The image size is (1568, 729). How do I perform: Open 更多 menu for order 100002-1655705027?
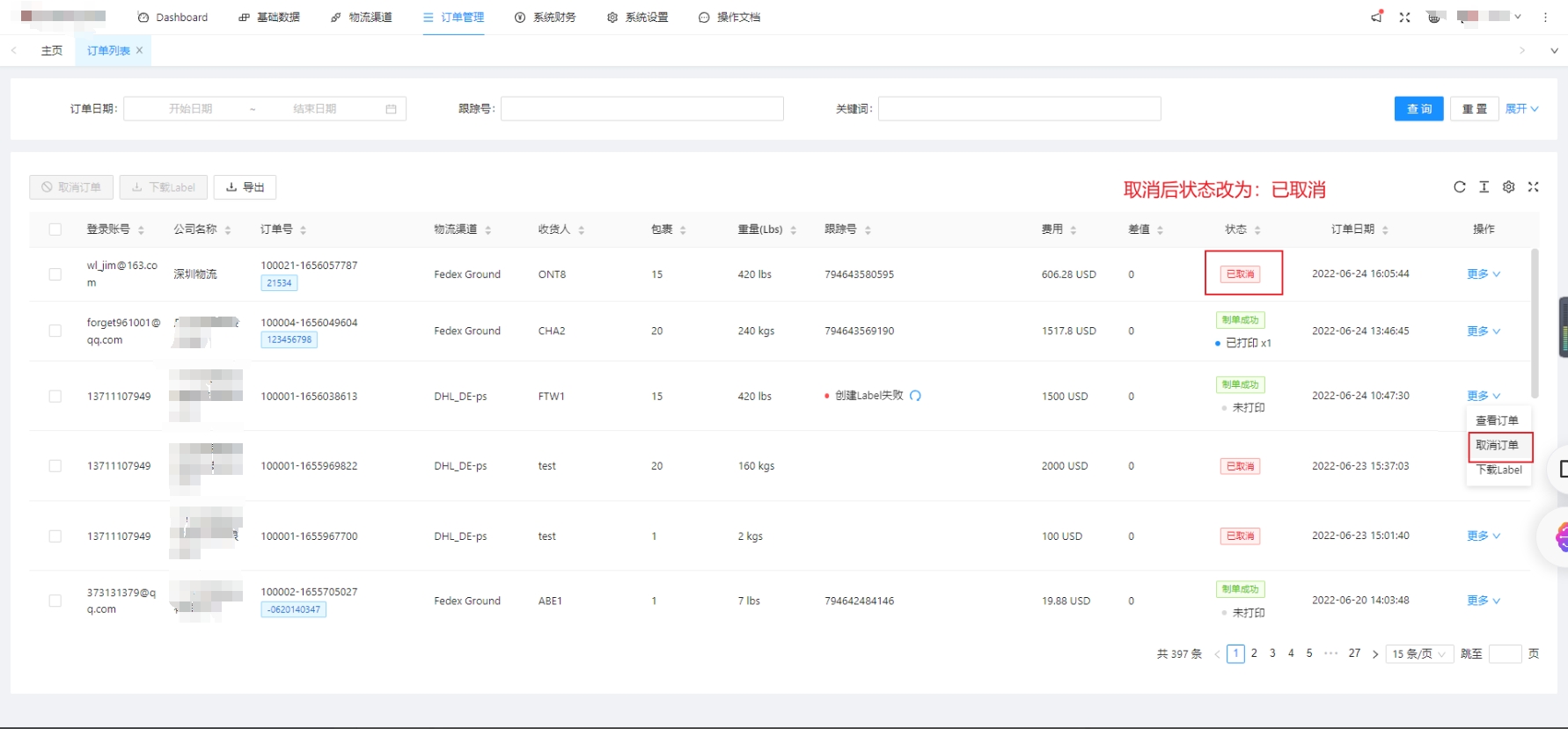pyautogui.click(x=1484, y=601)
